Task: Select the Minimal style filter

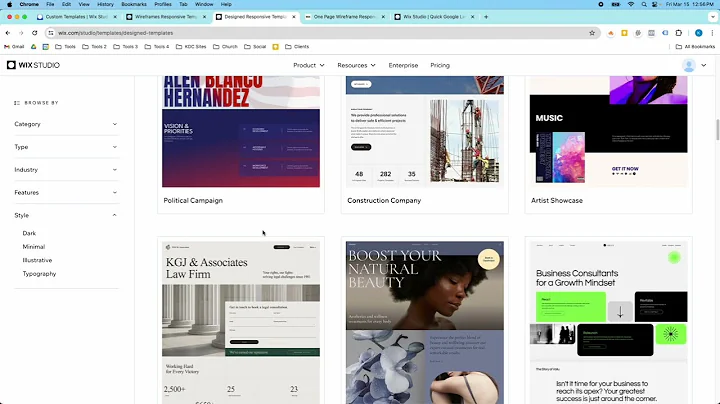Action: [x=34, y=247]
